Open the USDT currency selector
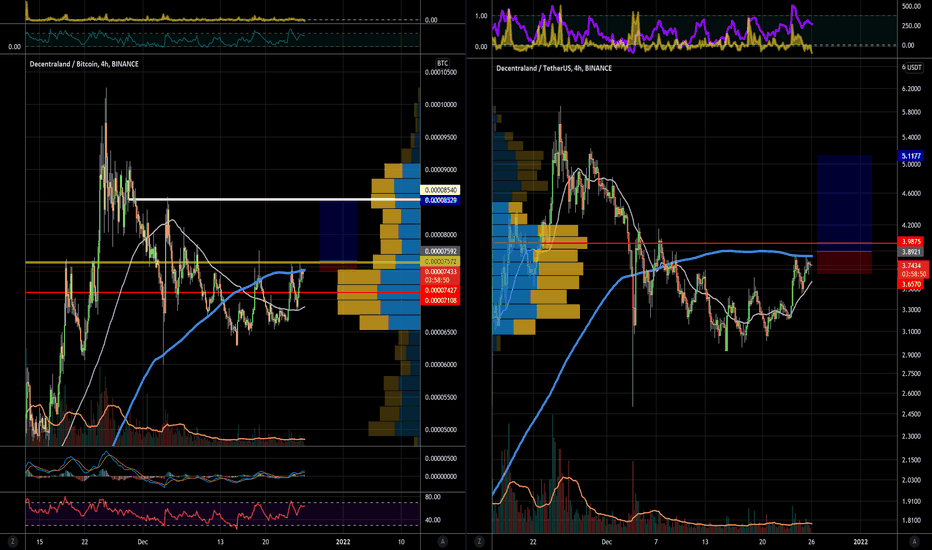The width and height of the screenshot is (932, 550). tap(912, 67)
